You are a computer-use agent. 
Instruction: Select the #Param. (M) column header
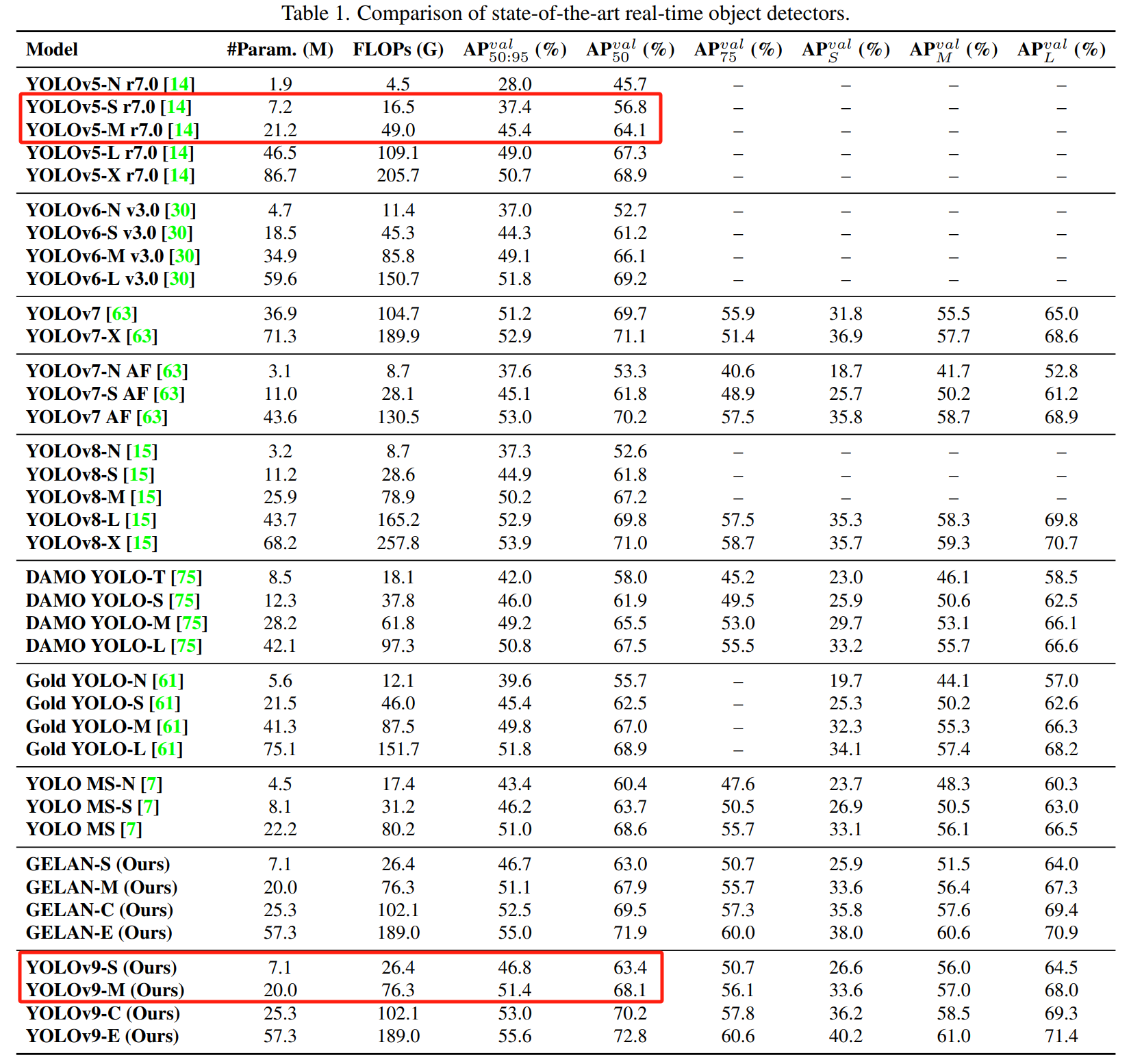[280, 49]
